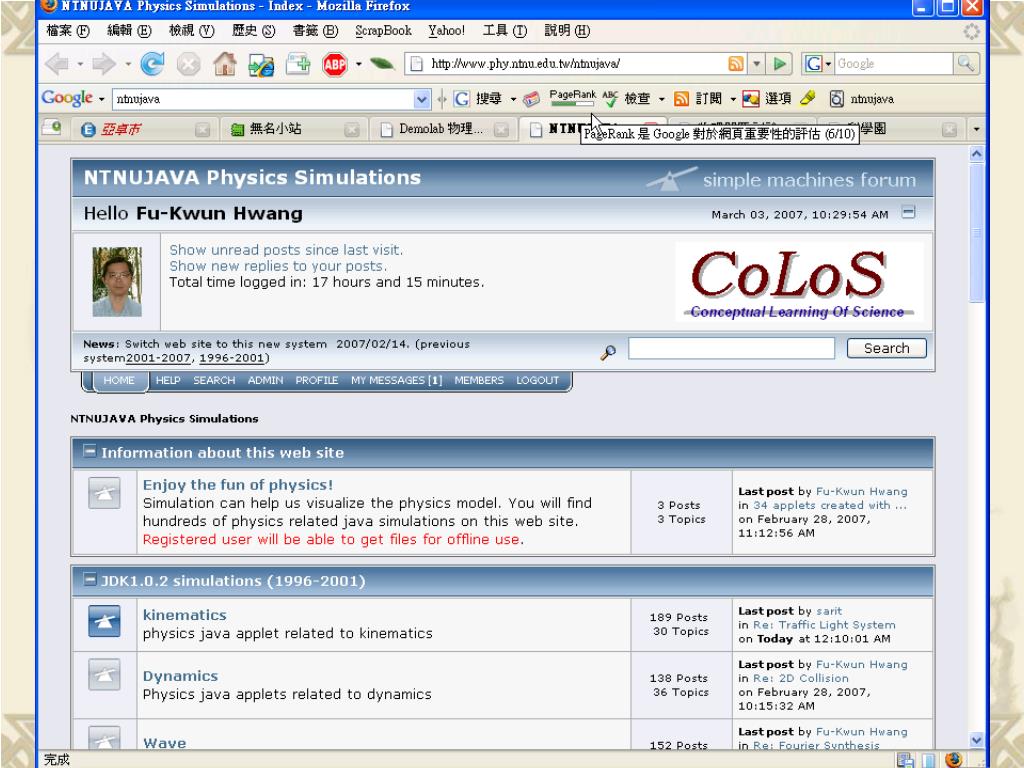The height and width of the screenshot is (768, 1024).
Task: Close the Demolab 物理 tab
Action: 501,129
